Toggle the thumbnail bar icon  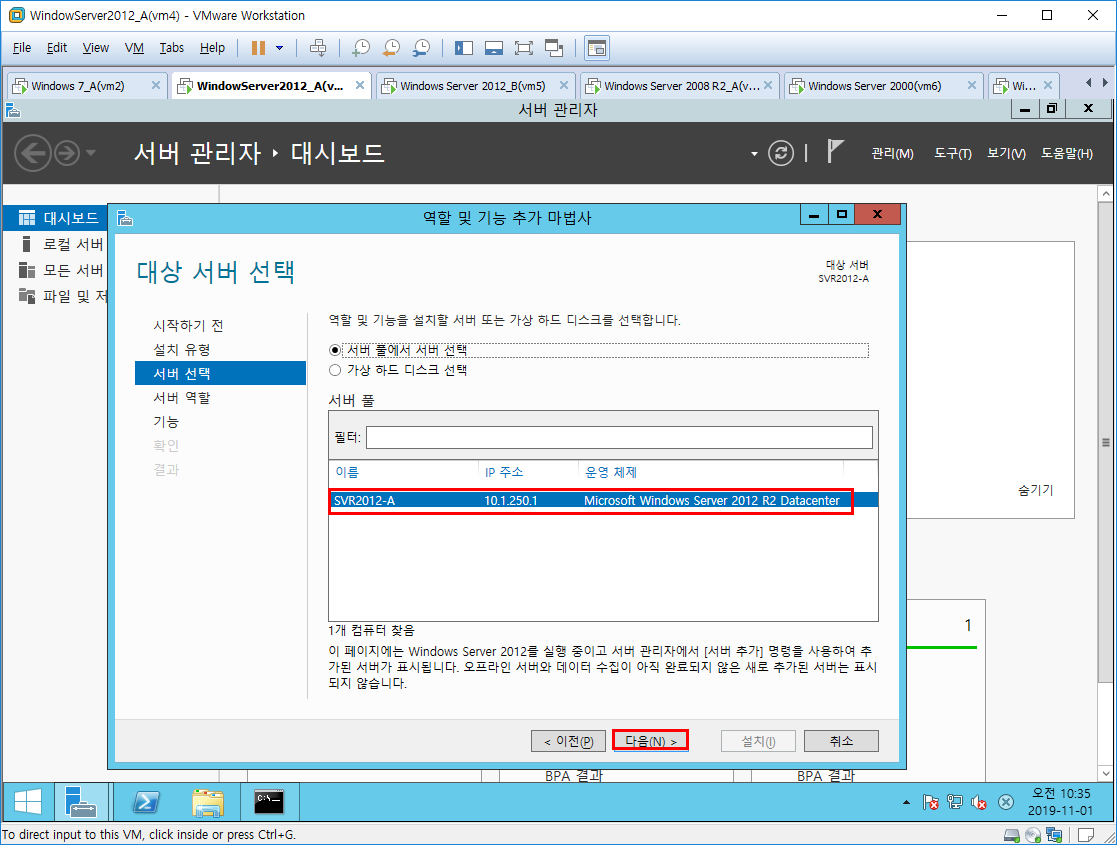pyautogui.click(x=494, y=48)
